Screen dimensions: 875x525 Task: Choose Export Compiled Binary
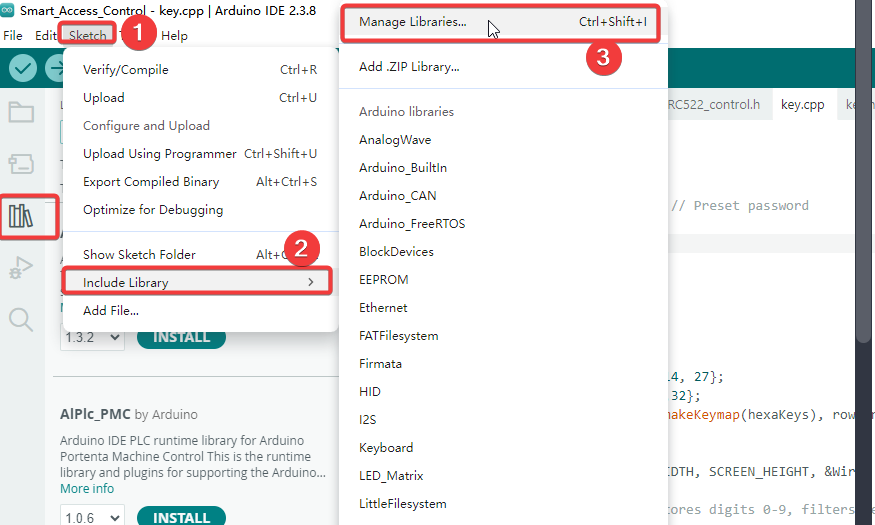[200, 182]
